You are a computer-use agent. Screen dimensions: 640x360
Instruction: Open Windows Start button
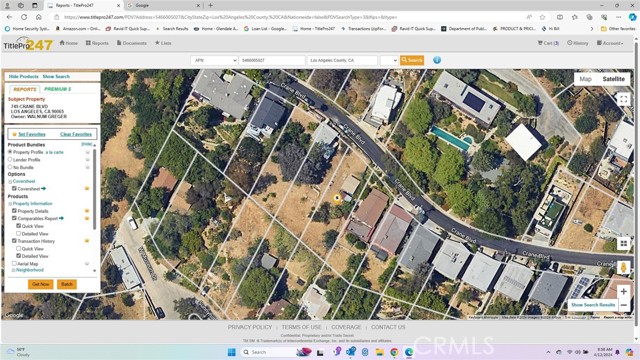point(231,352)
